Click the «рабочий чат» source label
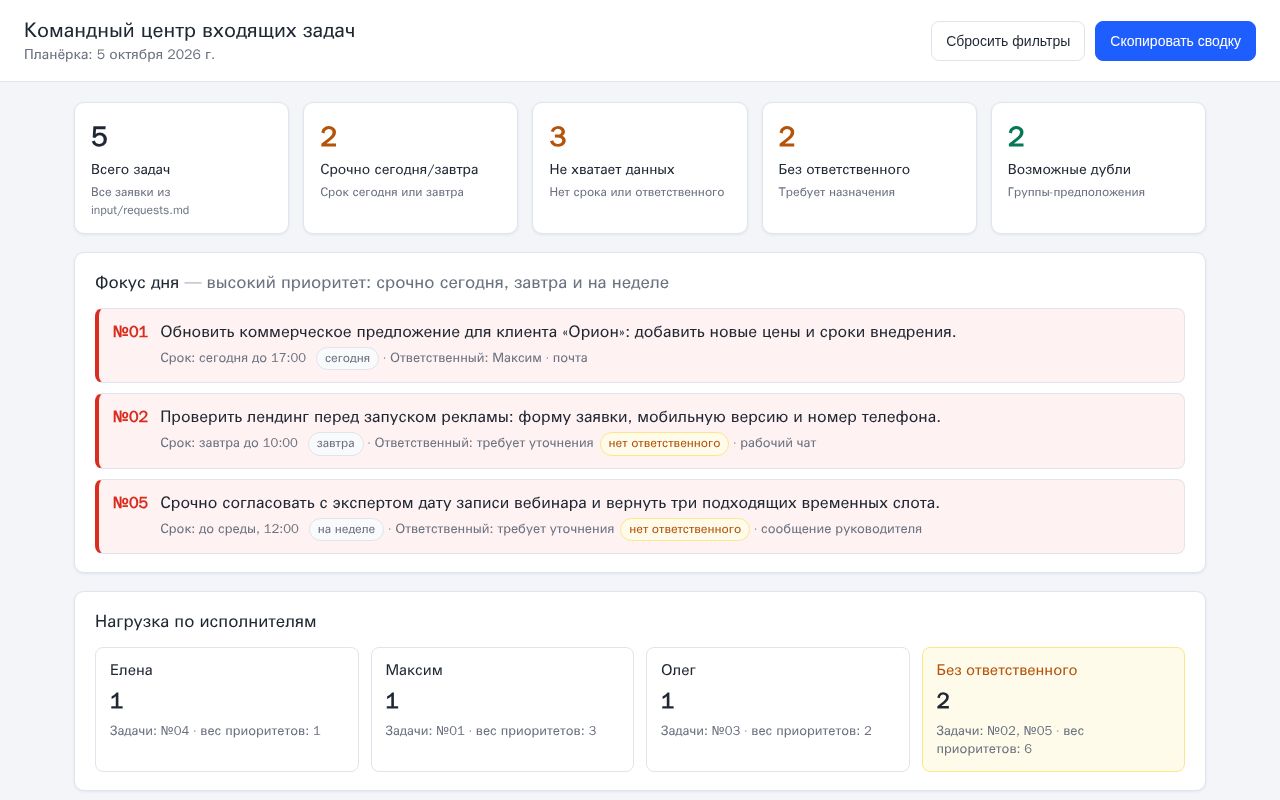The width and height of the screenshot is (1280, 800). (778, 443)
